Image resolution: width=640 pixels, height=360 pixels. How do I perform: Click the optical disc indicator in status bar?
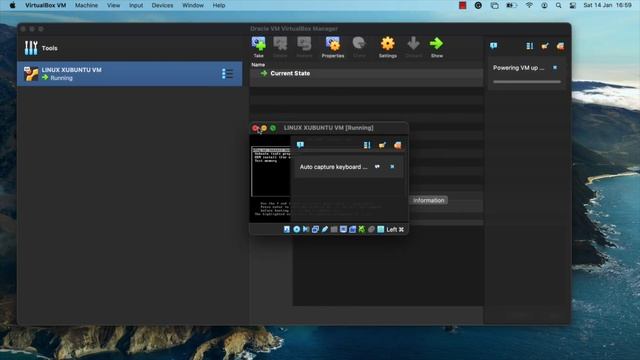click(x=296, y=229)
